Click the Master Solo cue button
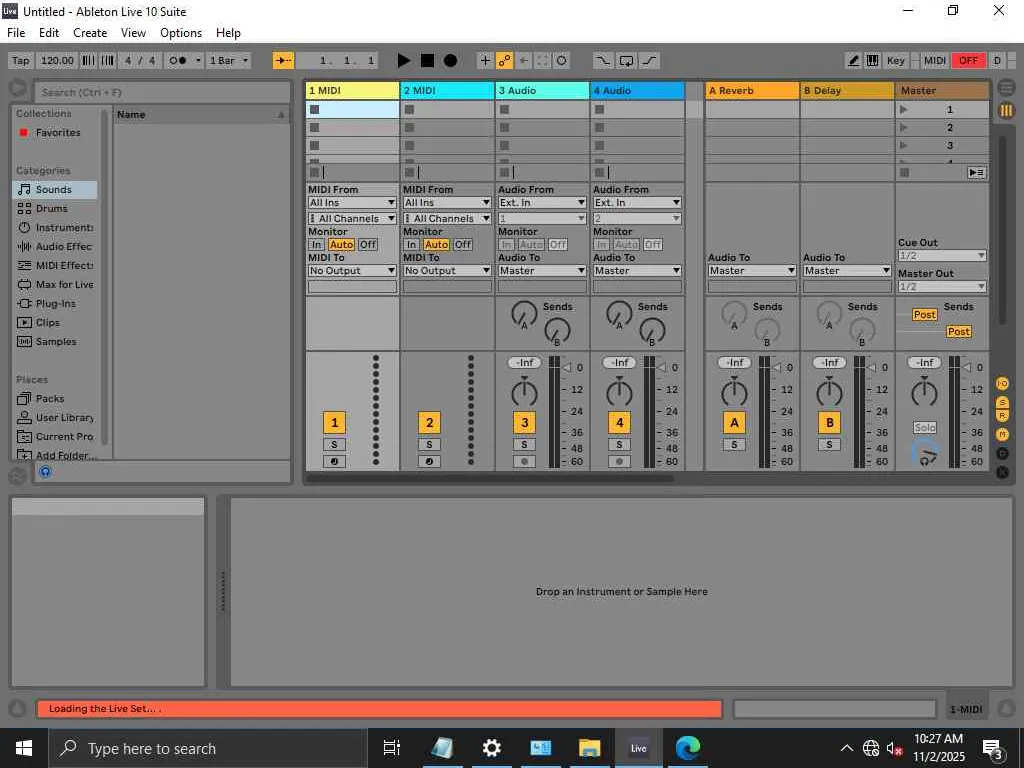 pyautogui.click(x=925, y=428)
